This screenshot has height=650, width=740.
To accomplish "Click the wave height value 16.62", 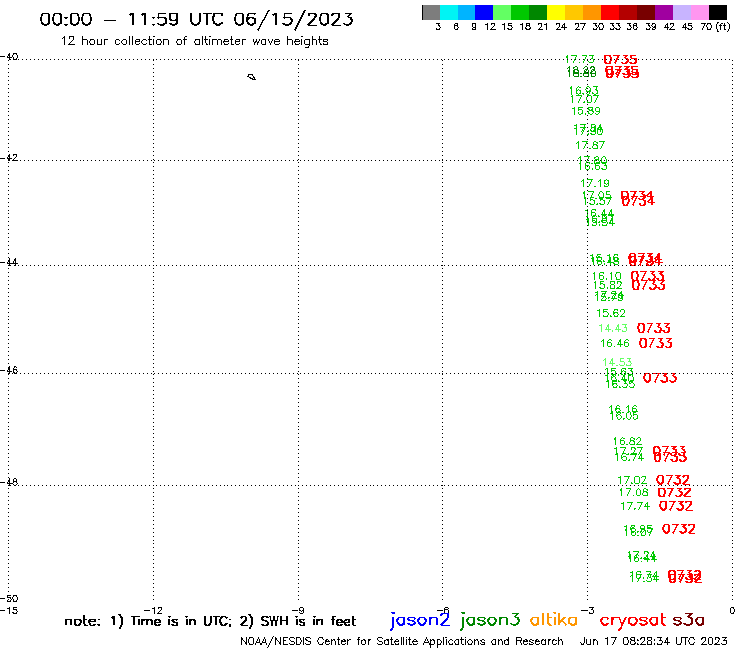I will pyautogui.click(x=627, y=441).
